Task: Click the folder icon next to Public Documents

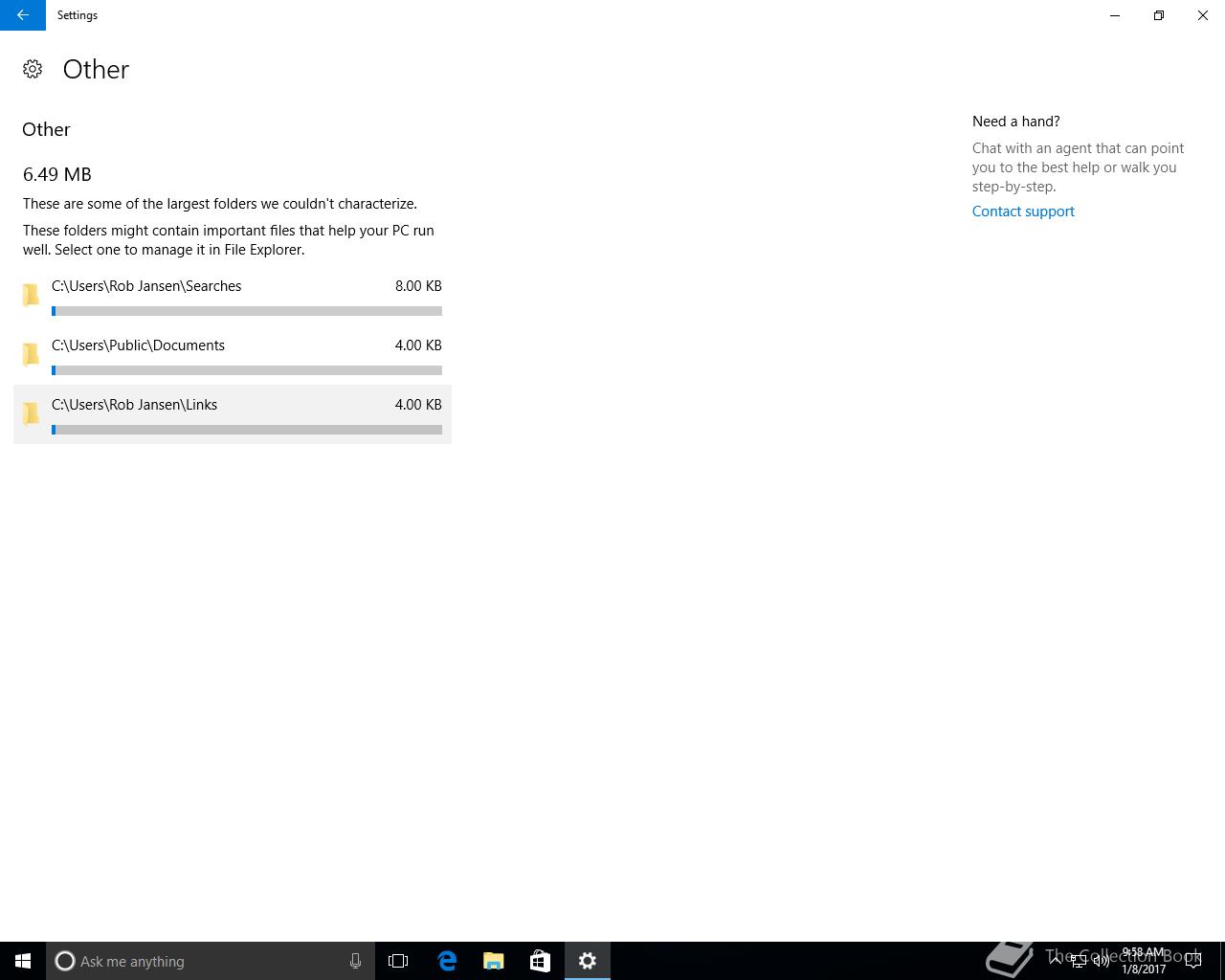Action: coord(31,354)
